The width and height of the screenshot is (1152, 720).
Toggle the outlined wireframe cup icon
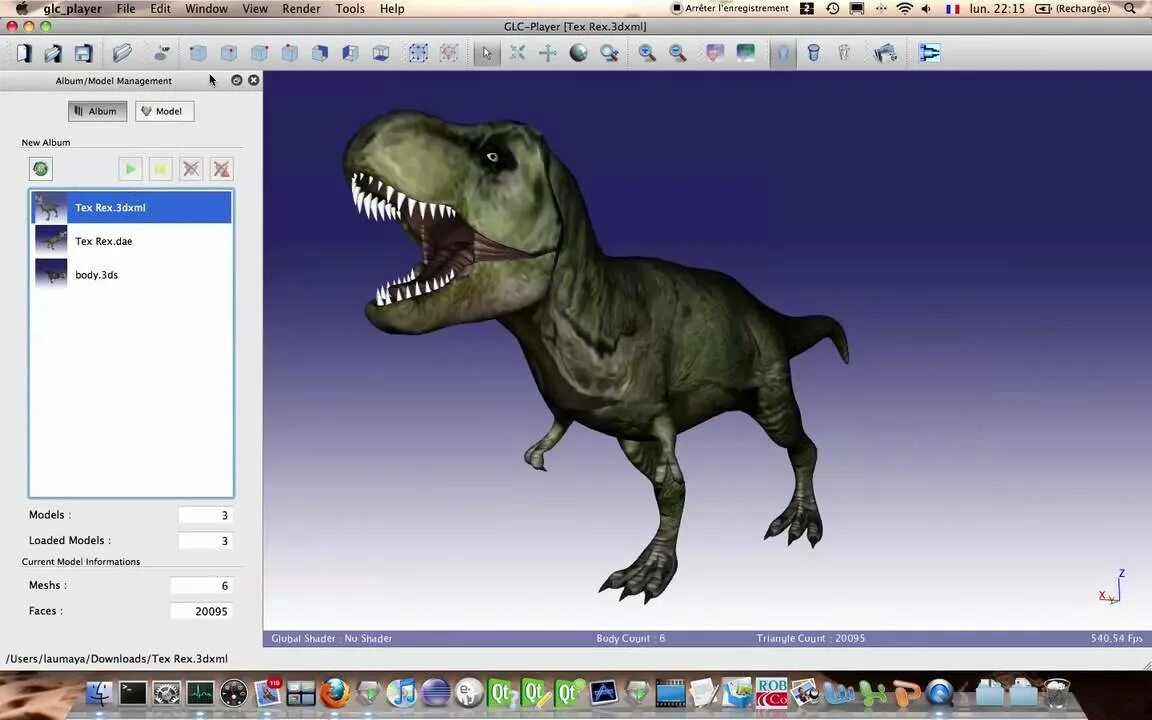click(844, 53)
